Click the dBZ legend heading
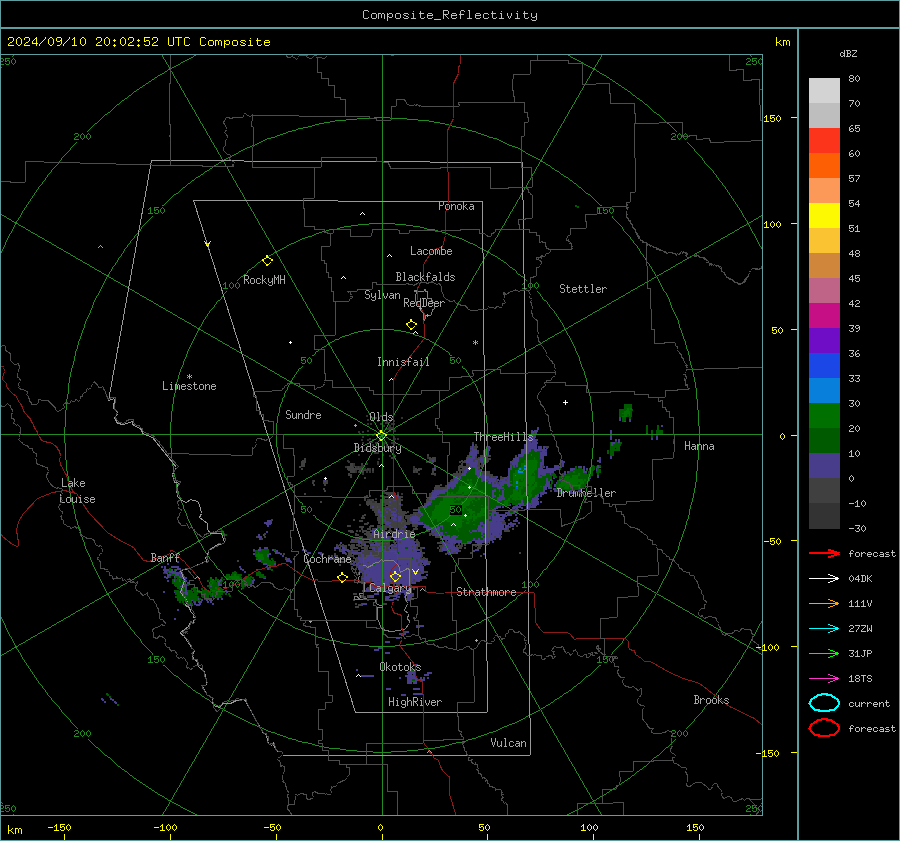This screenshot has width=900, height=841. [x=848, y=53]
